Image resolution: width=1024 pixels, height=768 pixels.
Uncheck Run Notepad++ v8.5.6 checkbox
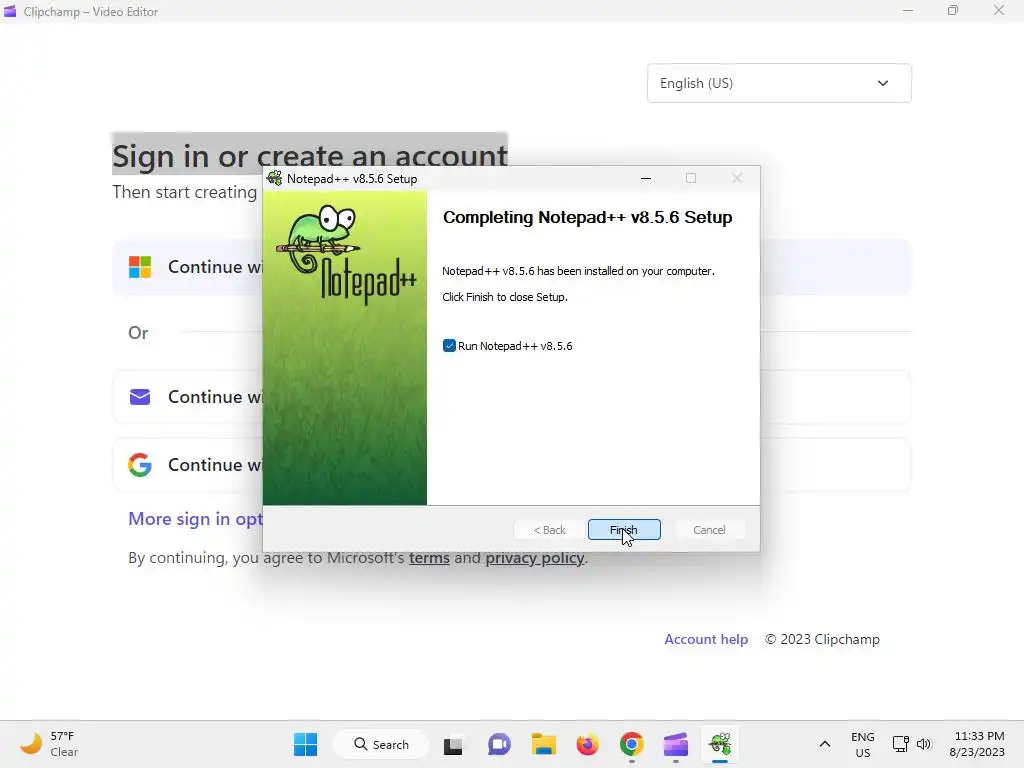click(449, 345)
